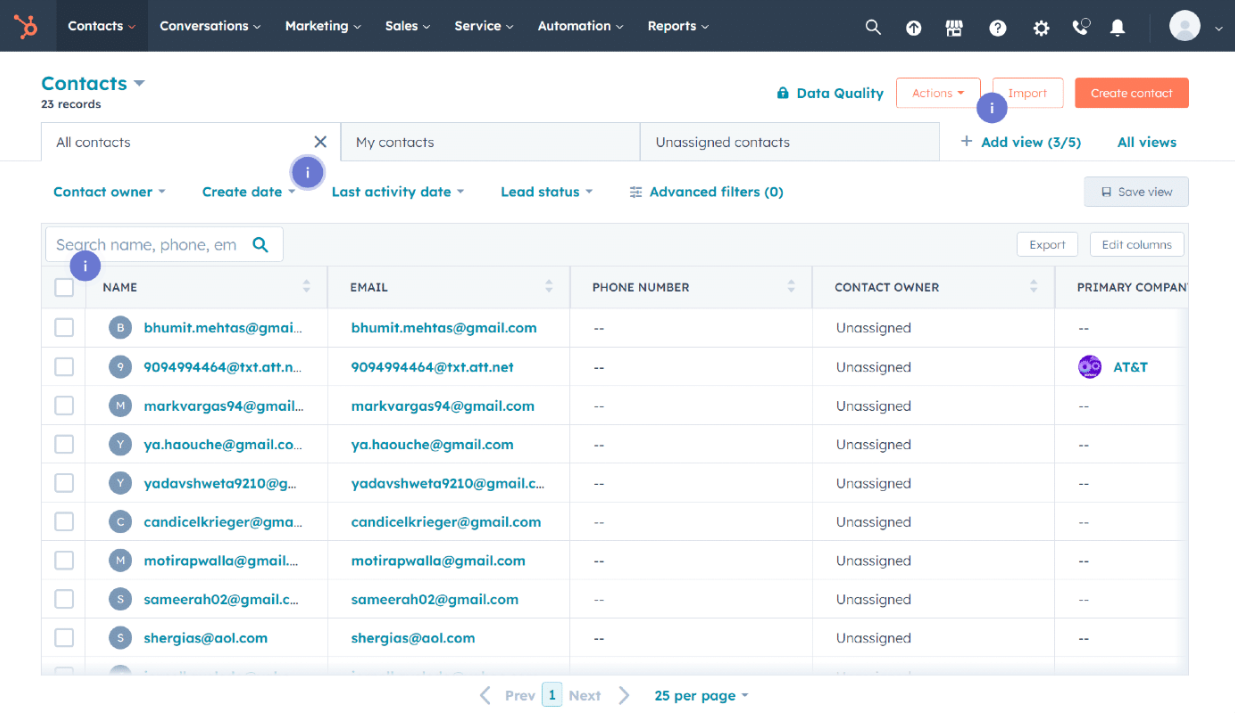Sort by the PHONE NUMBER column arrows

click(x=791, y=287)
